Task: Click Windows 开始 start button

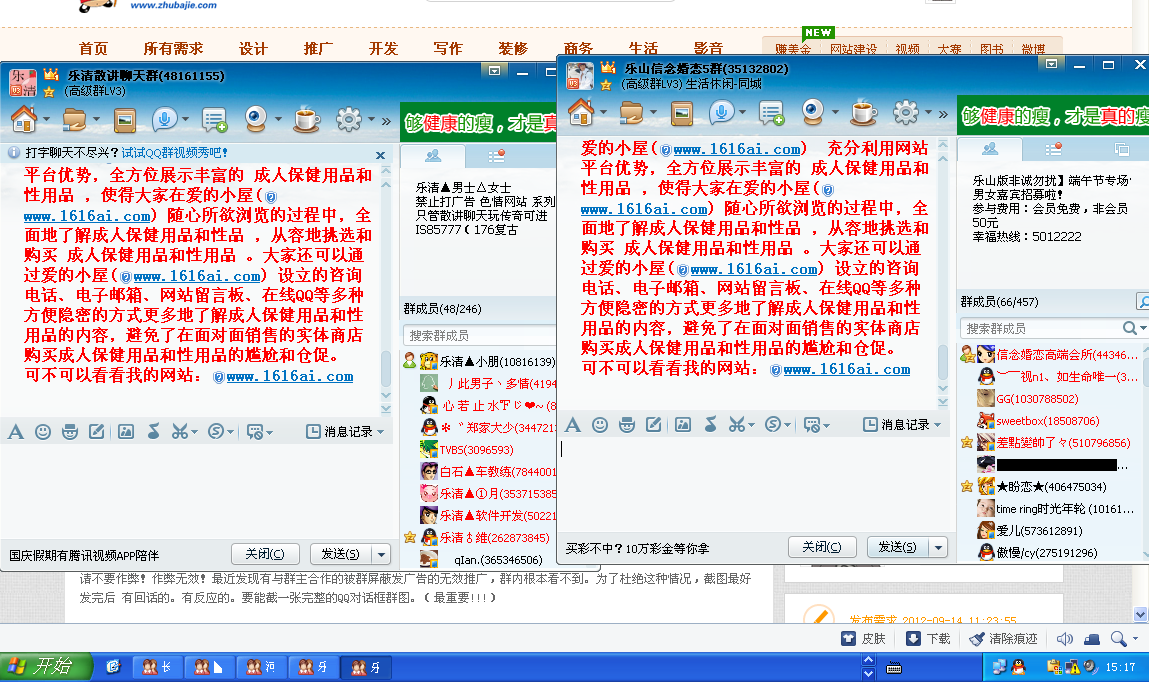Action: pyautogui.click(x=46, y=667)
